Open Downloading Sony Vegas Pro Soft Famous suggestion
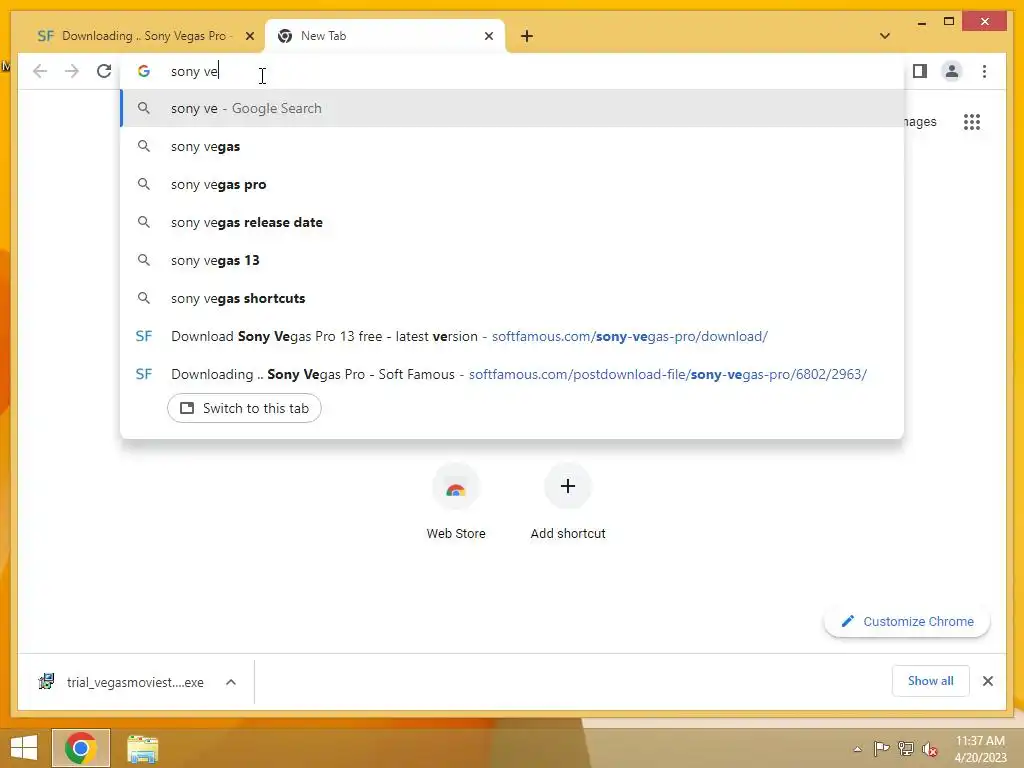This screenshot has width=1024, height=768. click(512, 374)
